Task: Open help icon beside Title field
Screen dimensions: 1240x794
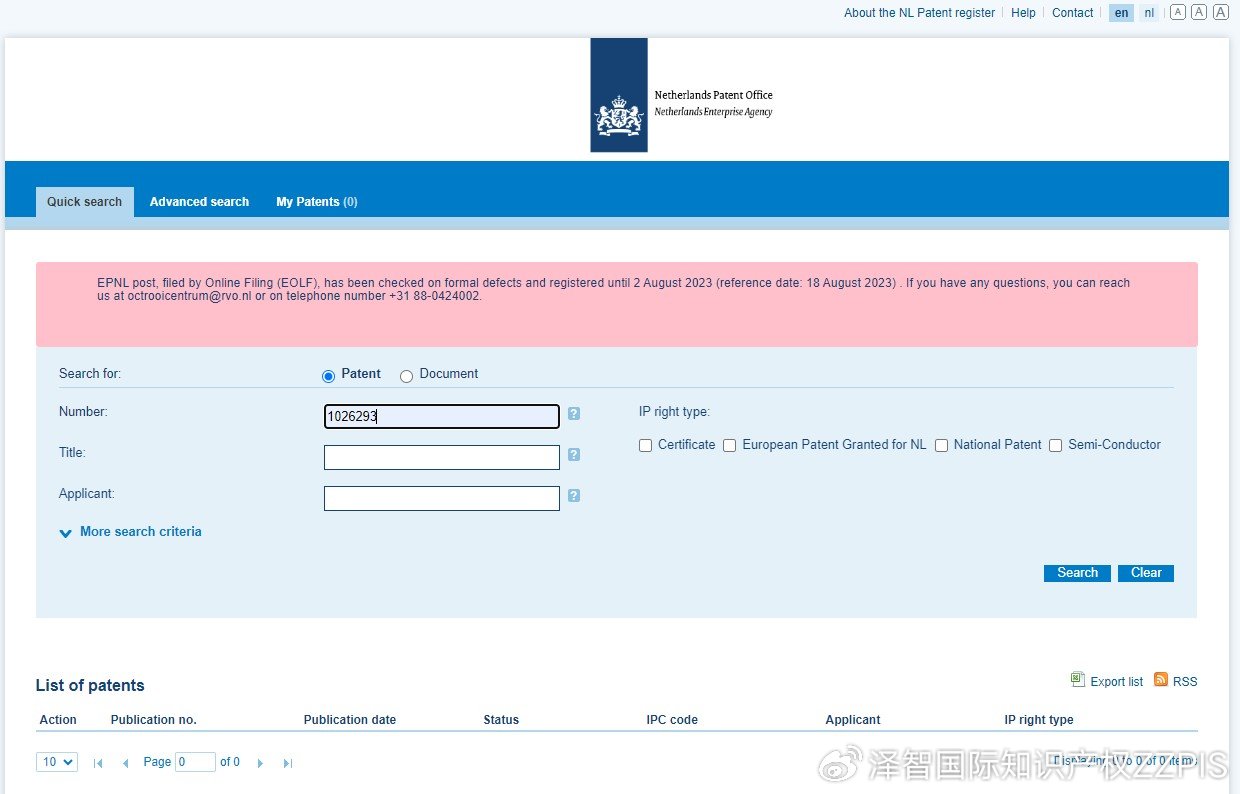Action: point(574,455)
